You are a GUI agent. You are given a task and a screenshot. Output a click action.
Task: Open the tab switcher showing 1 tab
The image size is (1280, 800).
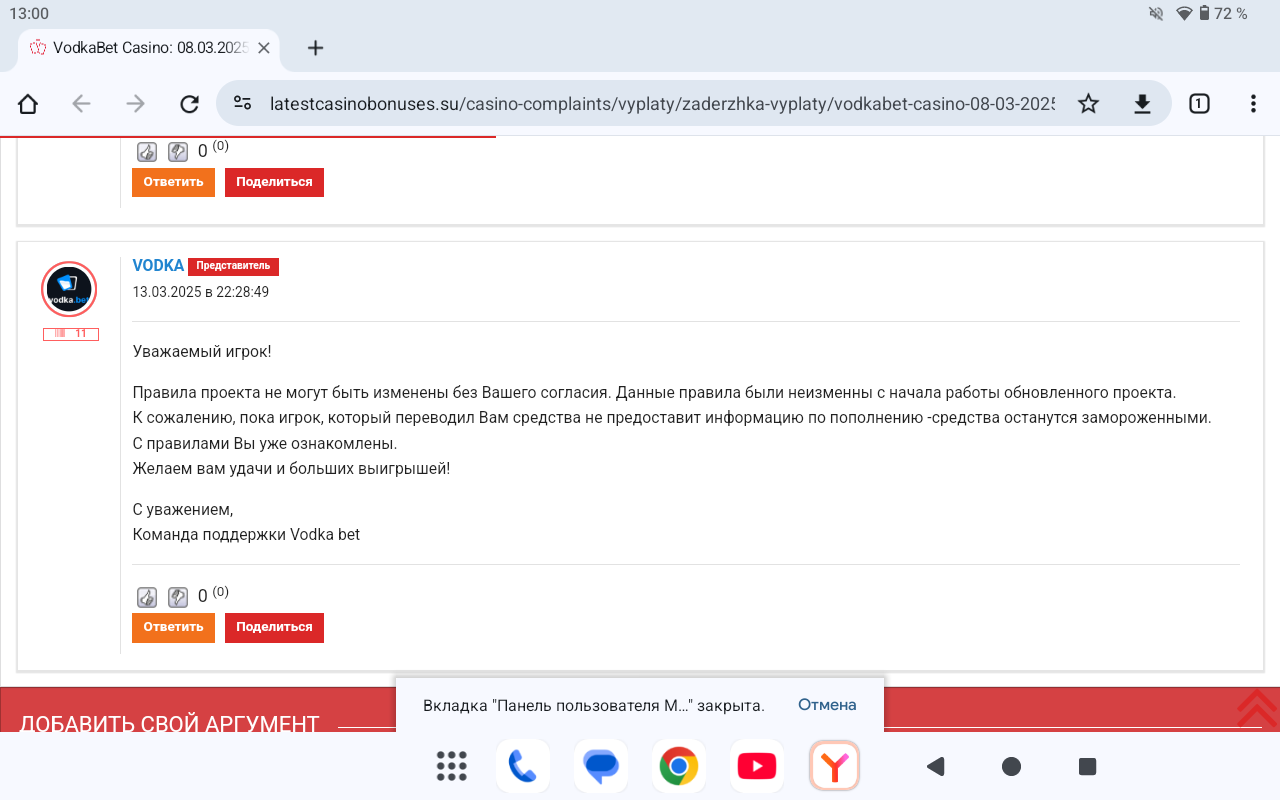click(1199, 104)
